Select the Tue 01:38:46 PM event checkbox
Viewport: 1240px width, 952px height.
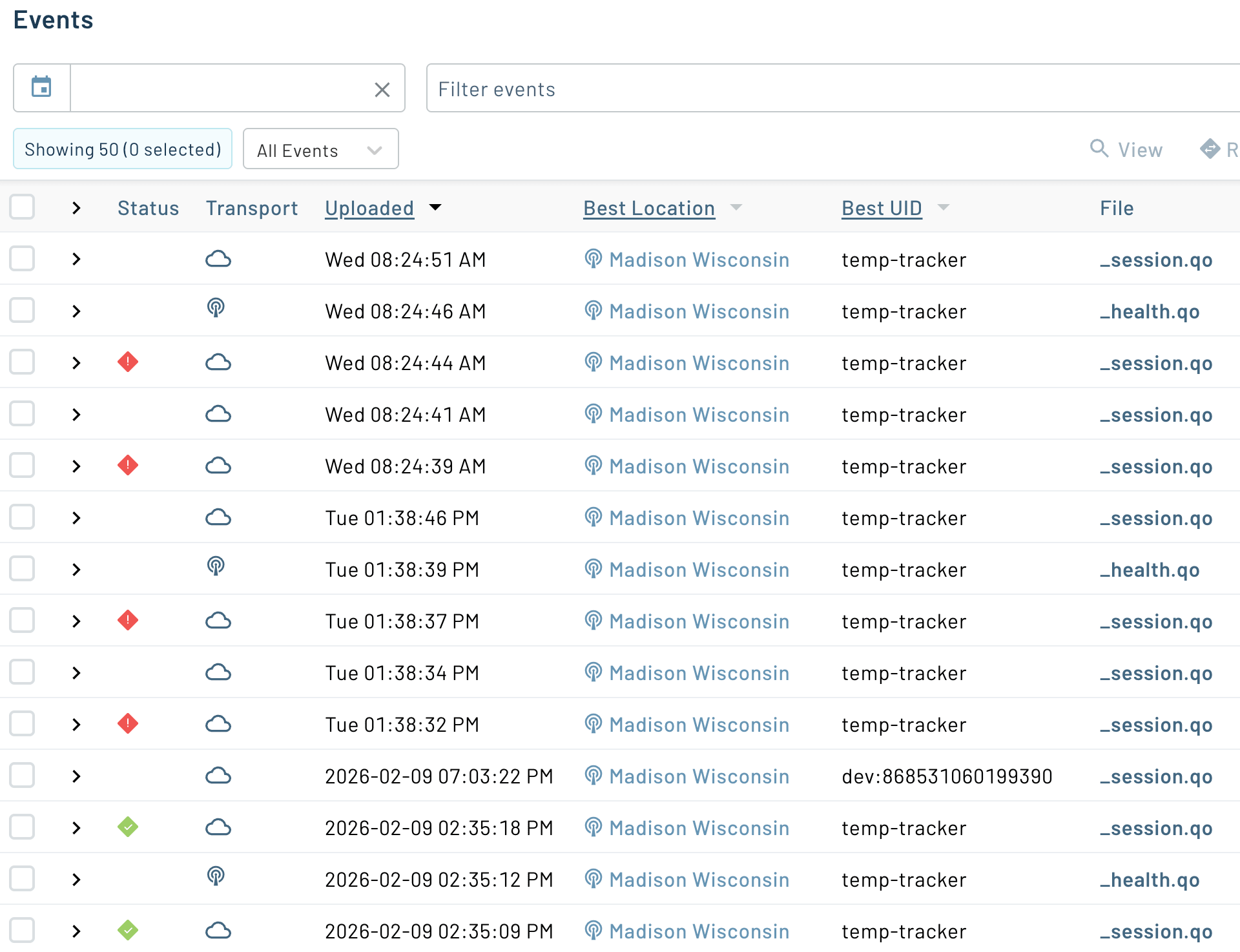tap(22, 517)
